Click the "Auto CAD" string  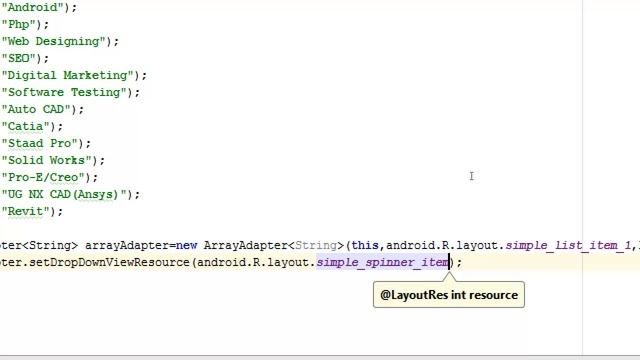[x=36, y=109]
